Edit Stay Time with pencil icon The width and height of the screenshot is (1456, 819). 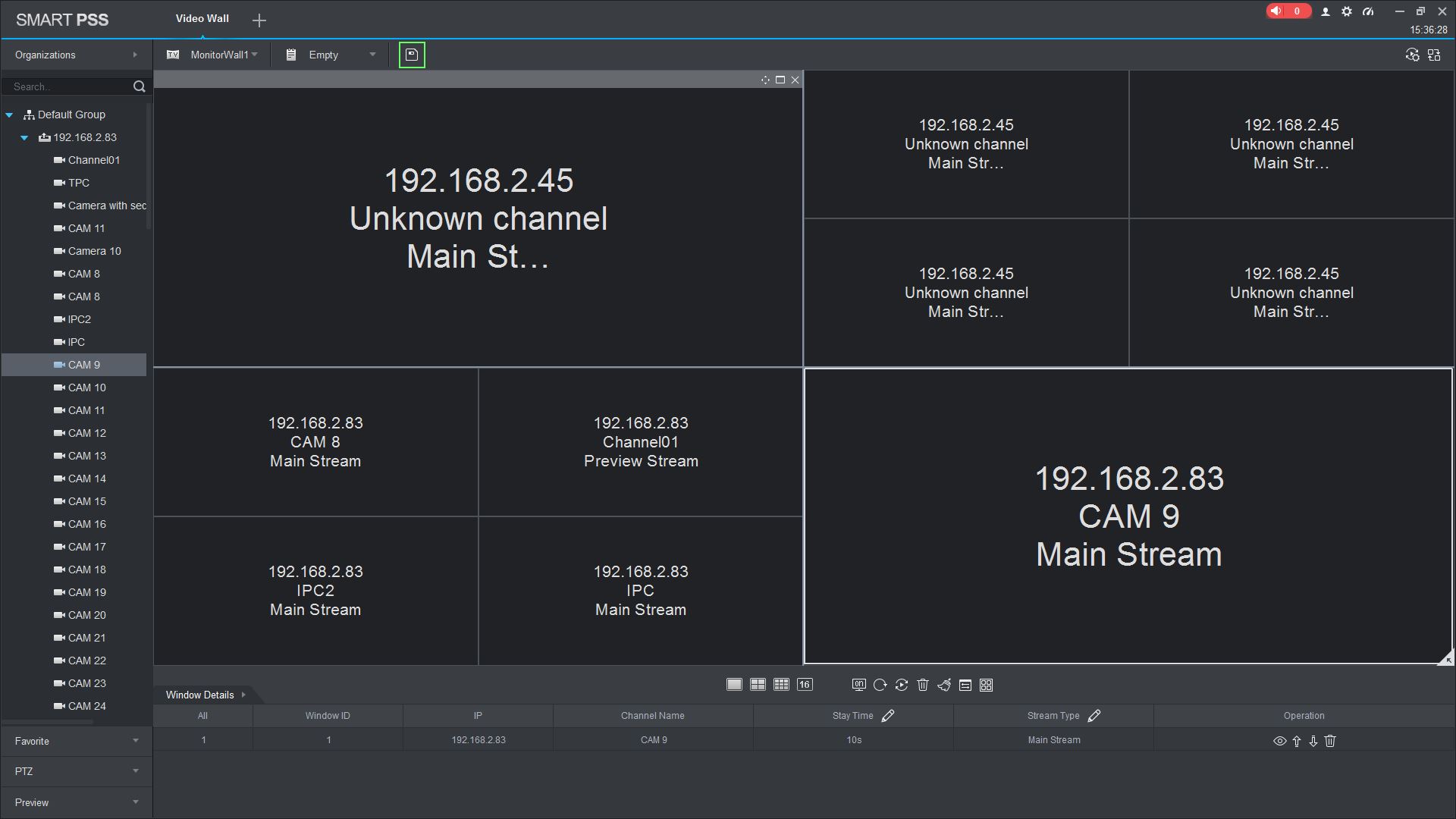[x=888, y=715]
